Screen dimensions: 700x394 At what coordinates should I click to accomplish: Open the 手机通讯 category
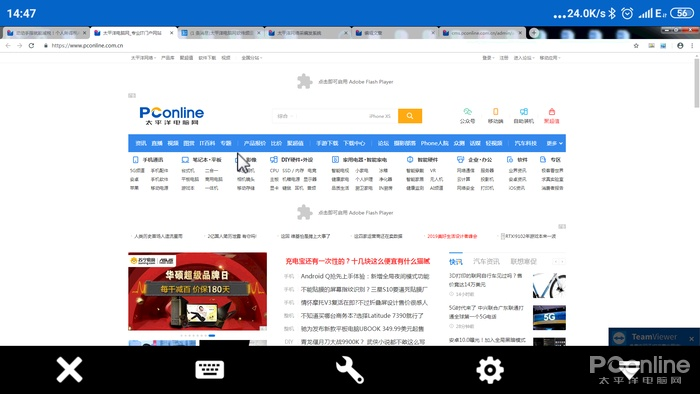click(x=148, y=159)
